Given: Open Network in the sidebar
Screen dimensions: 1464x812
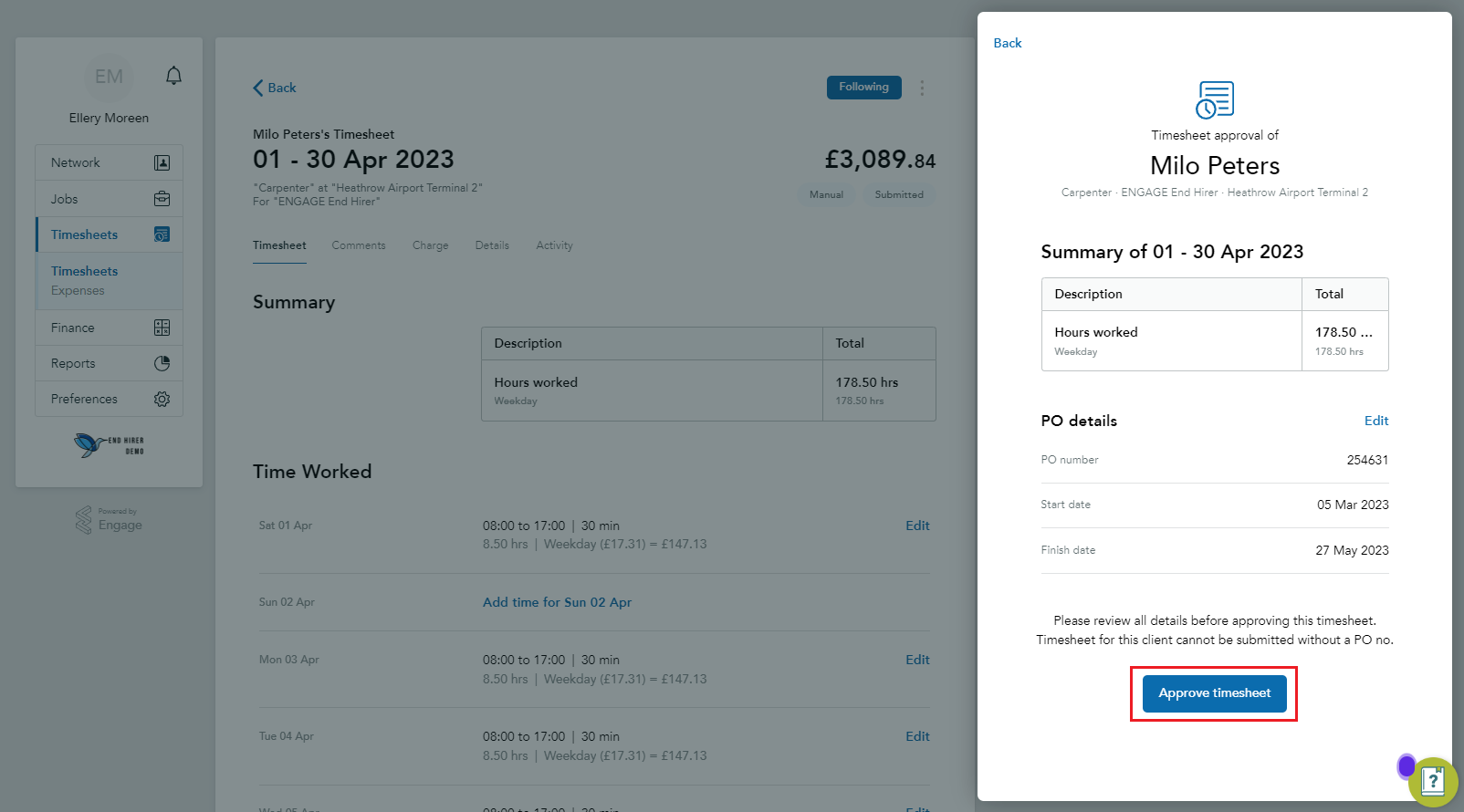Looking at the screenshot, I should tap(109, 162).
